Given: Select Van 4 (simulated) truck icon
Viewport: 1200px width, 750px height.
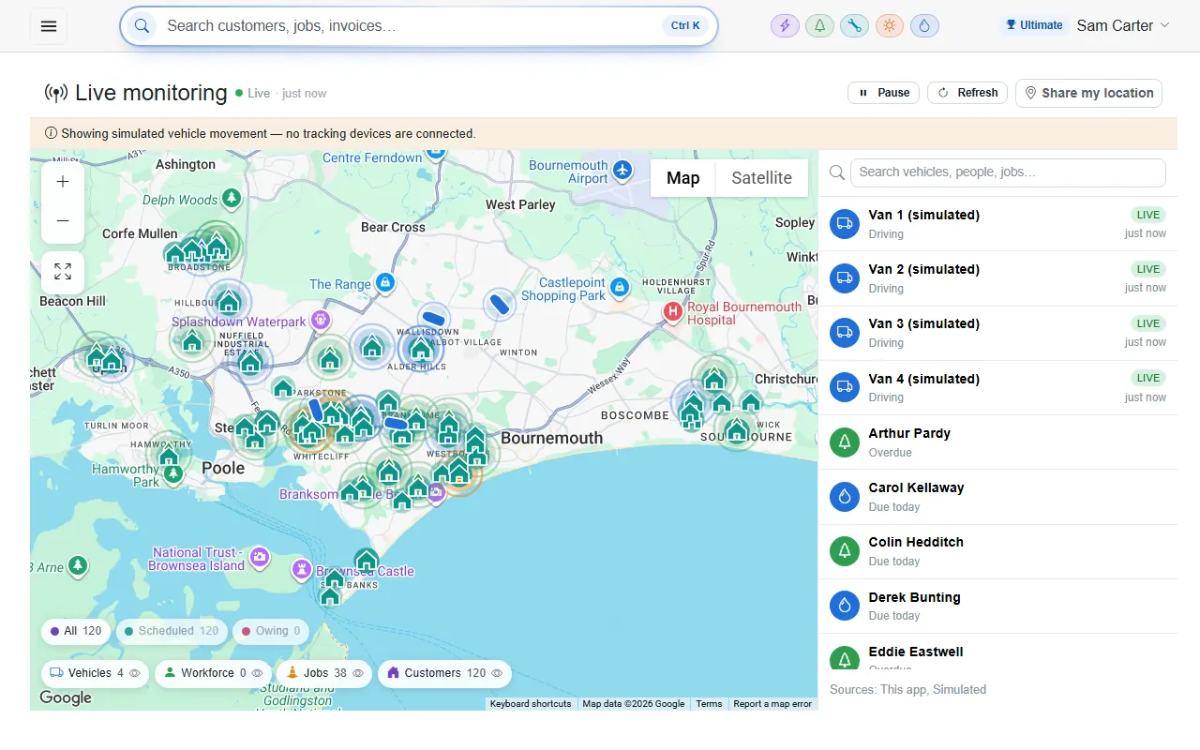Looking at the screenshot, I should pos(845,387).
